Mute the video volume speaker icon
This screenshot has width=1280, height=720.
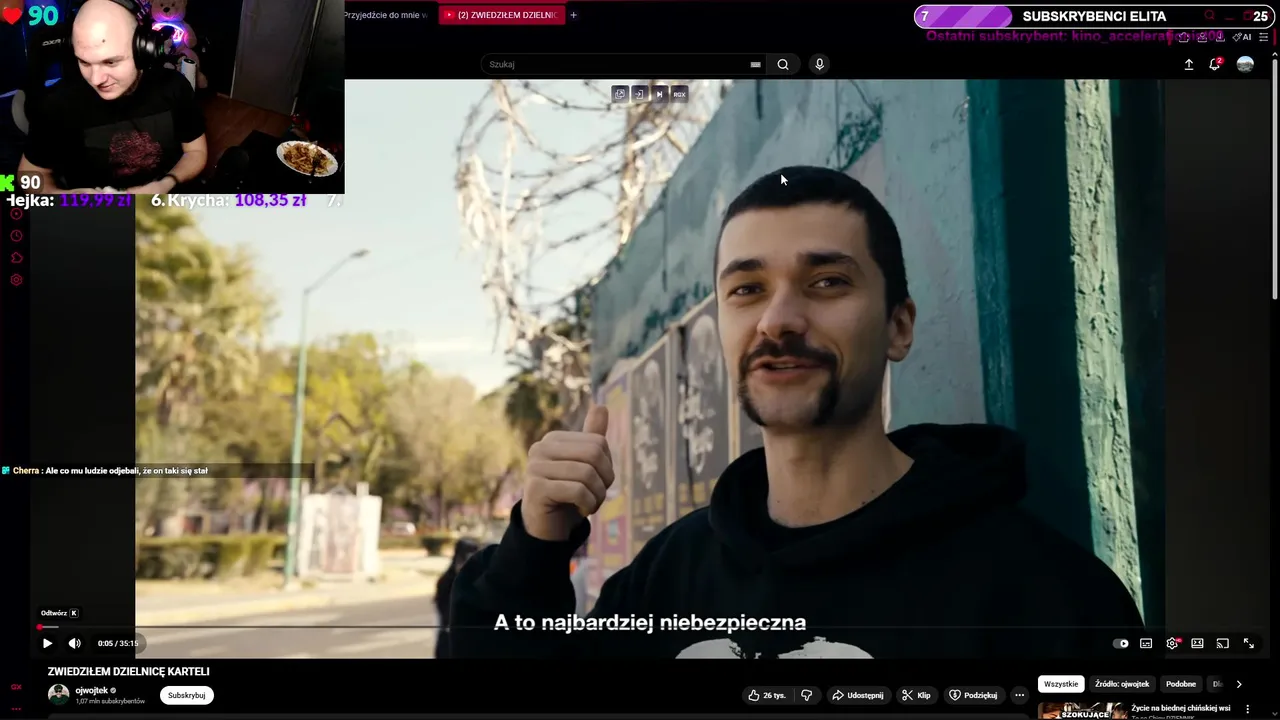74,643
